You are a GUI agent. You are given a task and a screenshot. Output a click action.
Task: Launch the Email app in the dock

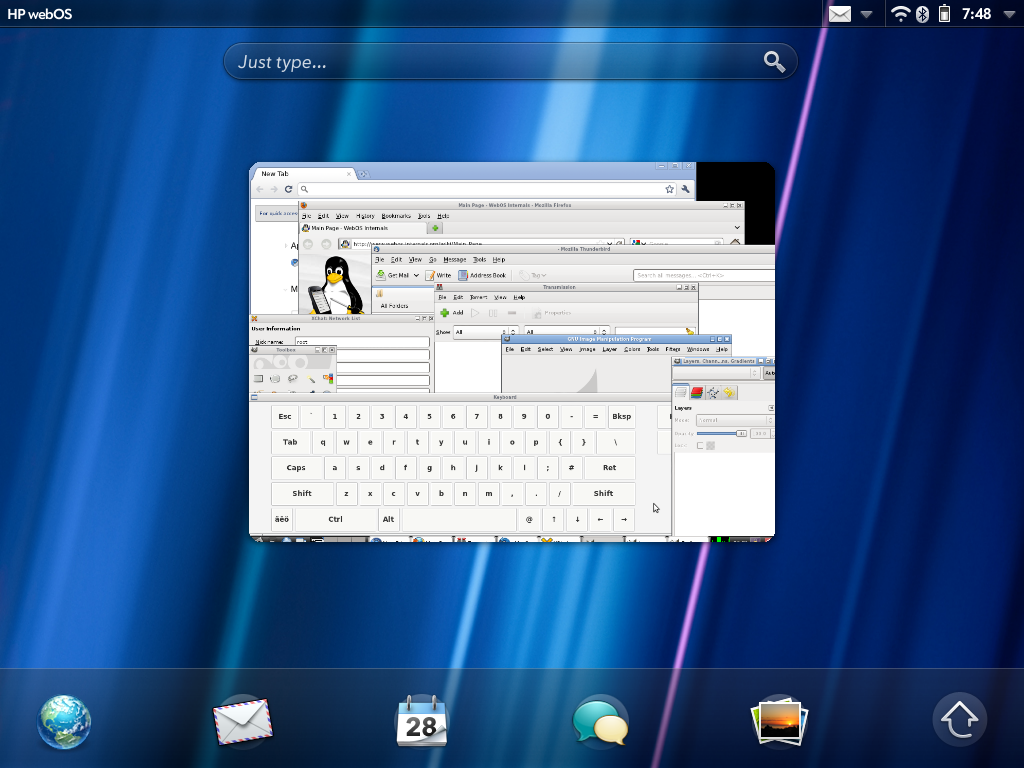coord(242,722)
